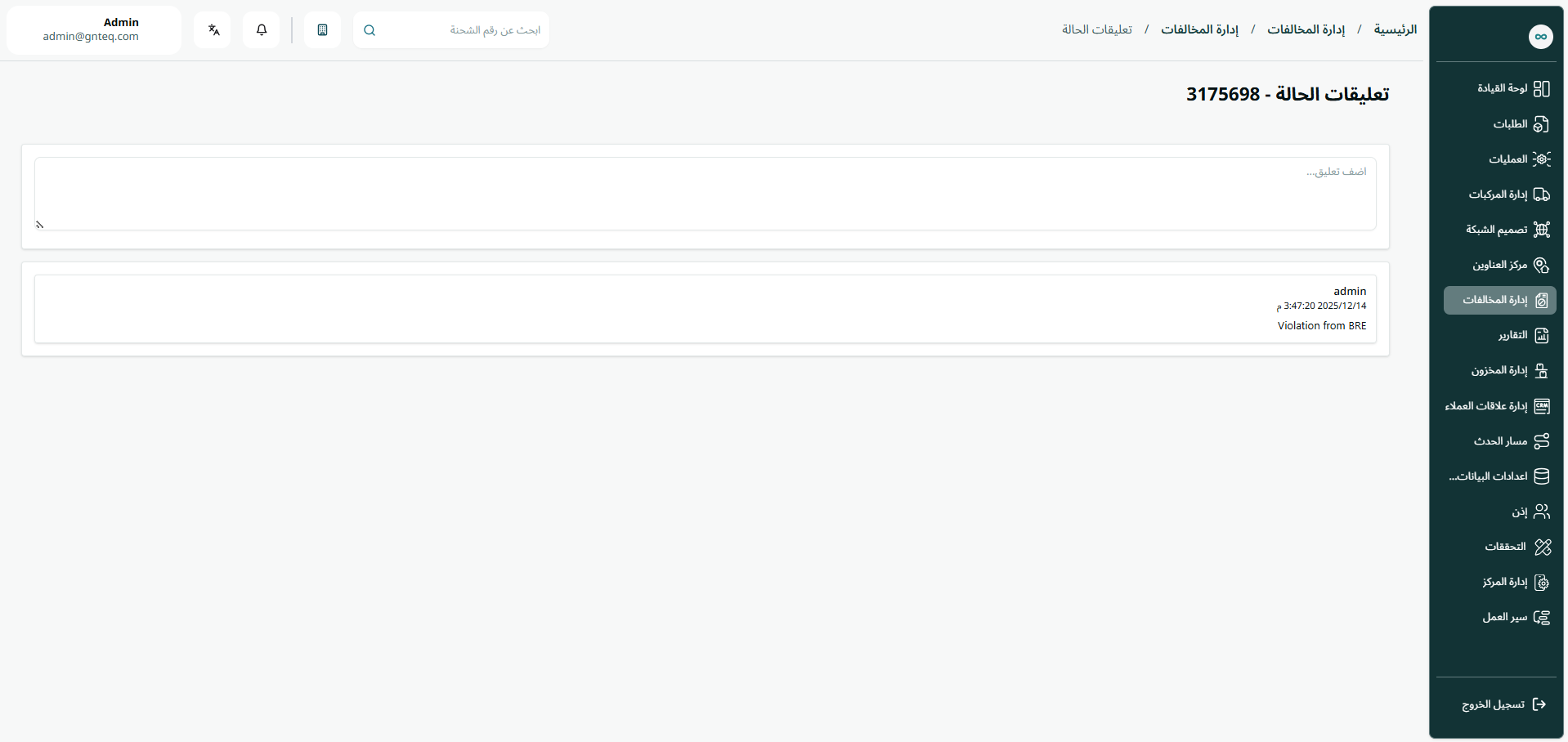Click الرئيسية breadcrumb link

click(x=1395, y=30)
